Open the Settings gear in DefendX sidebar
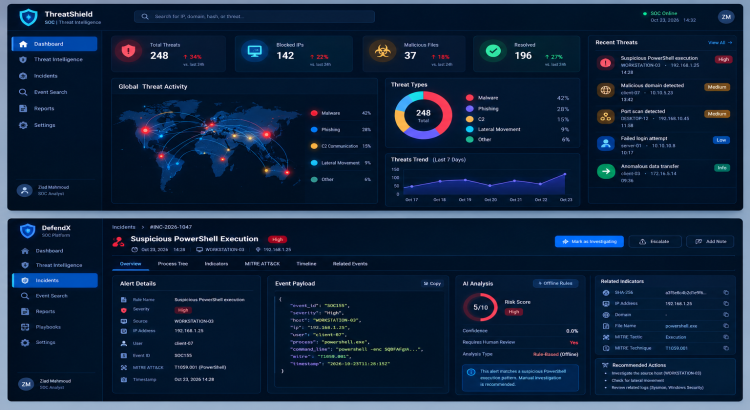Image resolution: width=750 pixels, height=410 pixels. pos(25,343)
